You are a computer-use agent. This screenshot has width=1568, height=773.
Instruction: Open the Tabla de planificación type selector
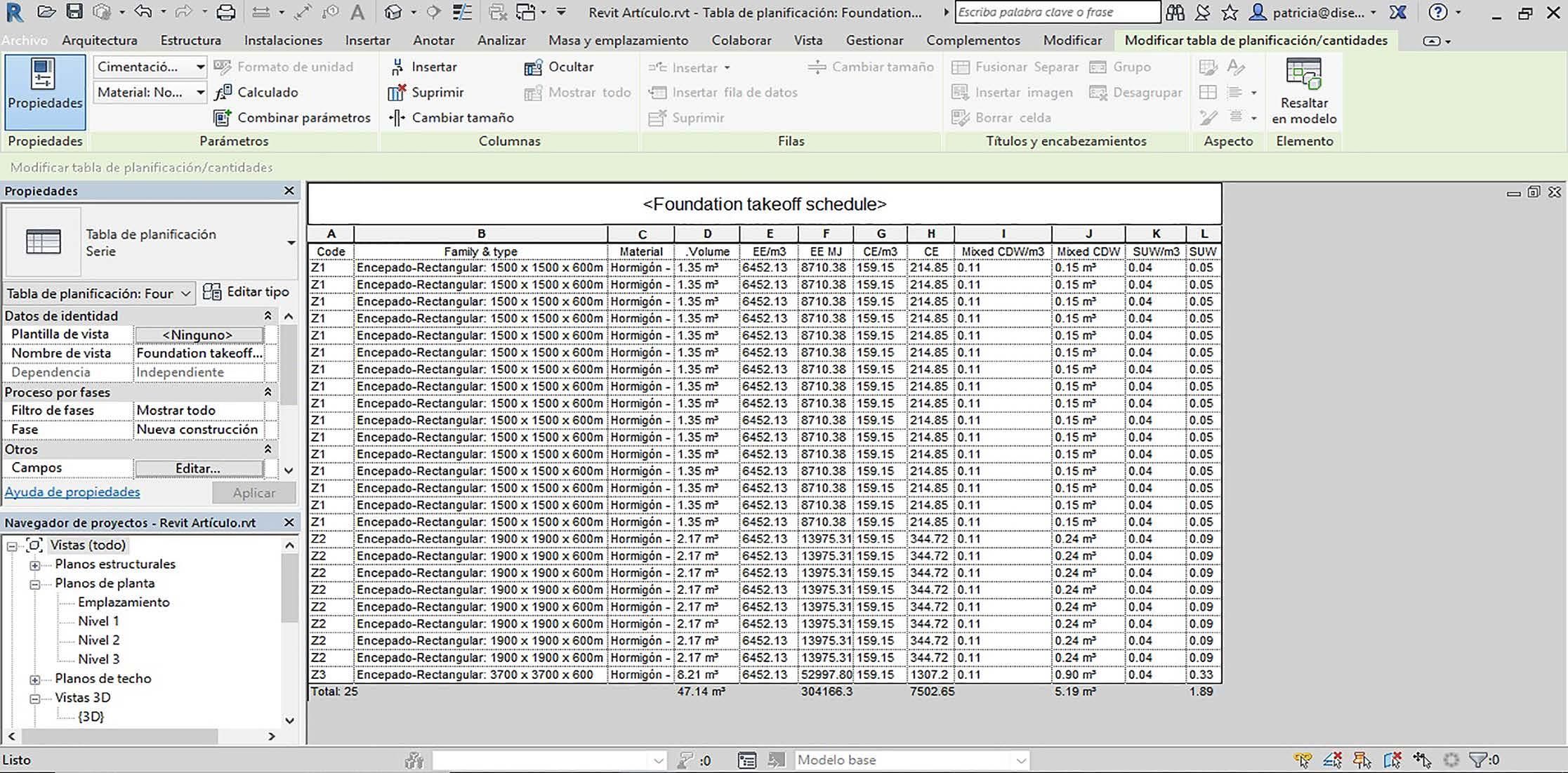tap(150, 242)
